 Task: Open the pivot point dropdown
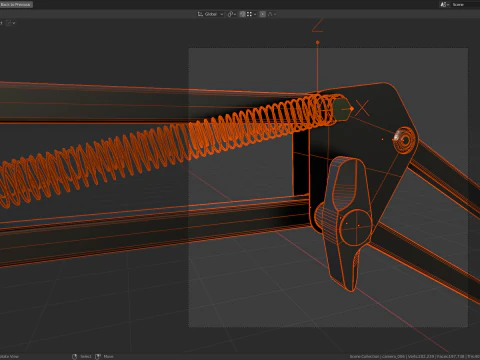coord(231,14)
